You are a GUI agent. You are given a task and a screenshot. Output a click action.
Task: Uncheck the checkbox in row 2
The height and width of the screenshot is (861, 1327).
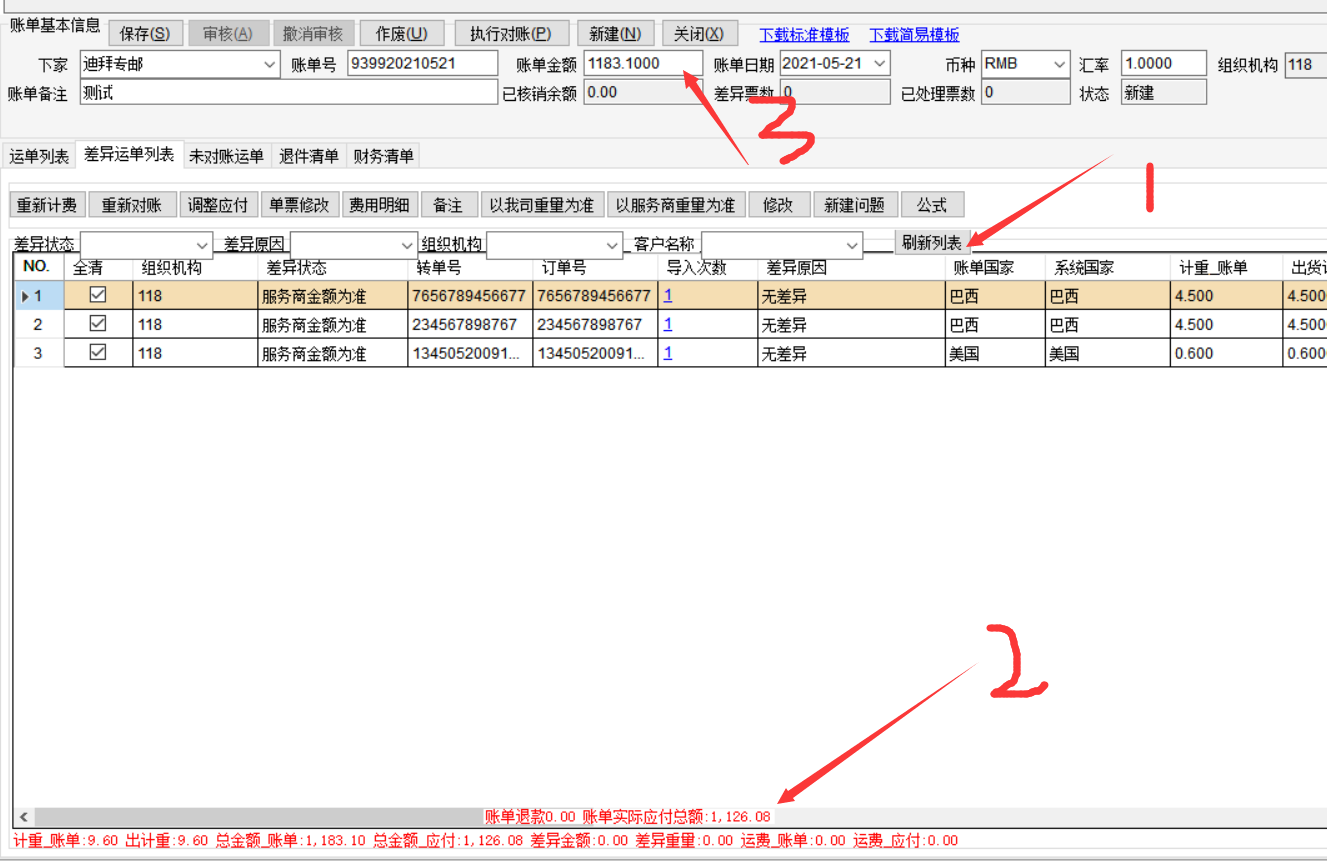(98, 324)
